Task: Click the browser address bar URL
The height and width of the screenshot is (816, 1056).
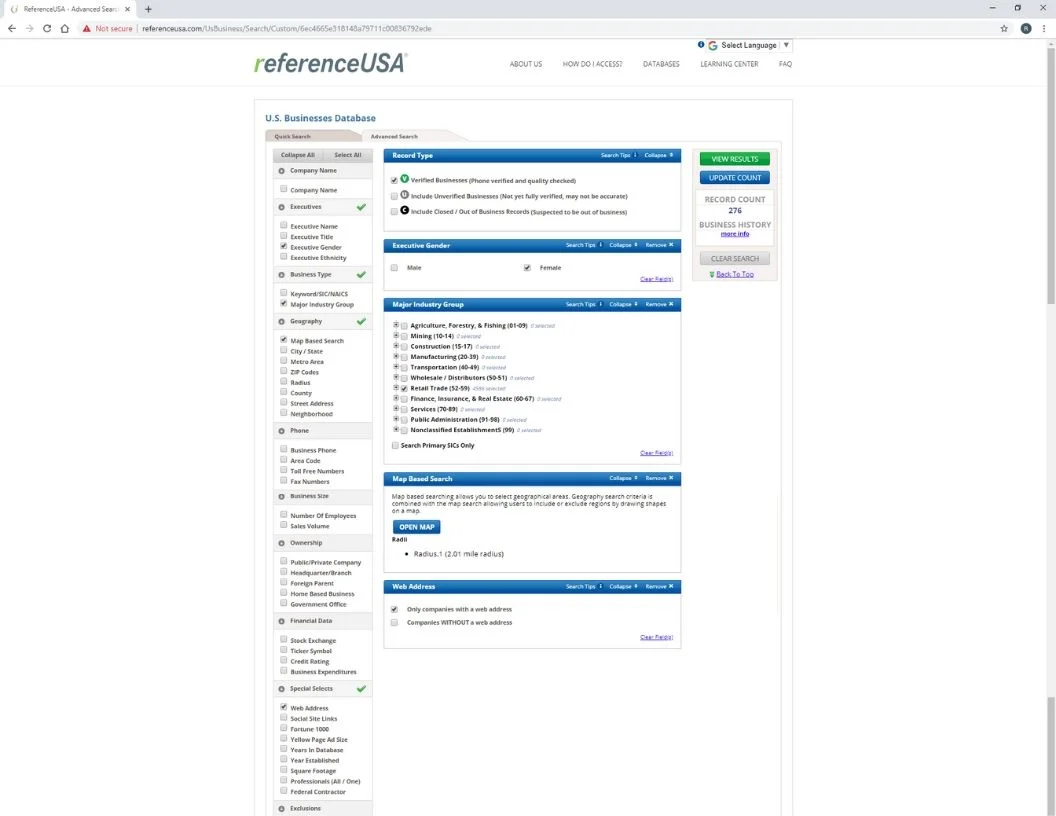Action: [286, 28]
